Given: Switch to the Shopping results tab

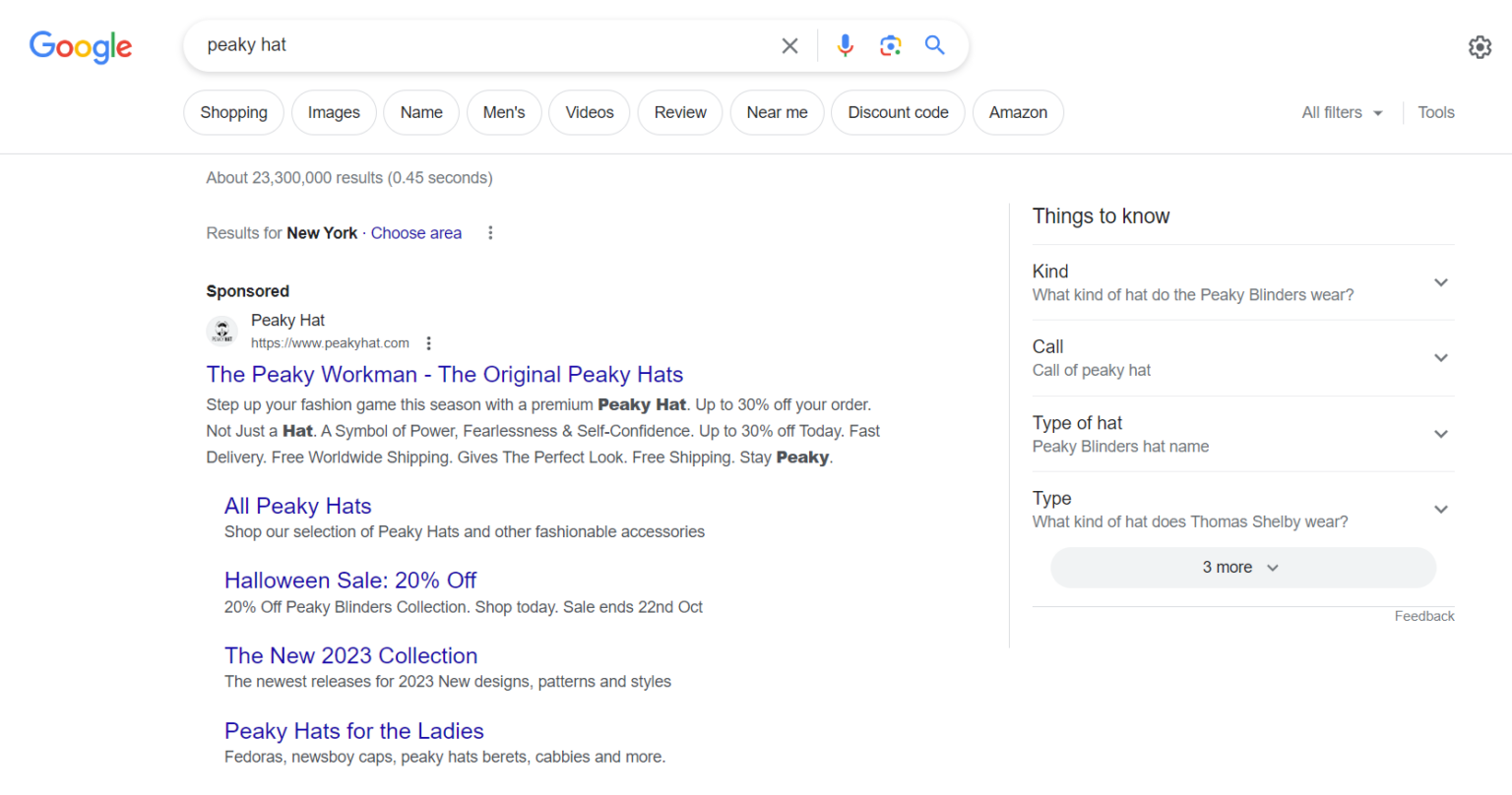Looking at the screenshot, I should pyautogui.click(x=233, y=112).
